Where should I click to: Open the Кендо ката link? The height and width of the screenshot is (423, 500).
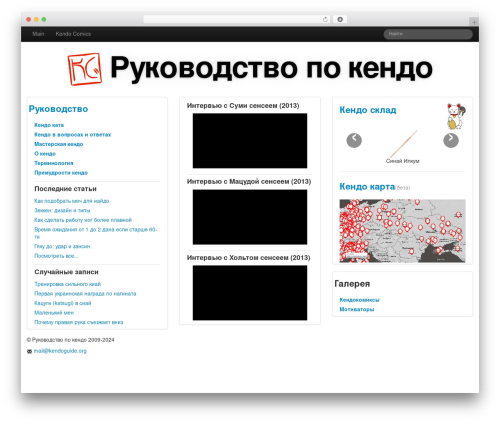[x=49, y=125]
